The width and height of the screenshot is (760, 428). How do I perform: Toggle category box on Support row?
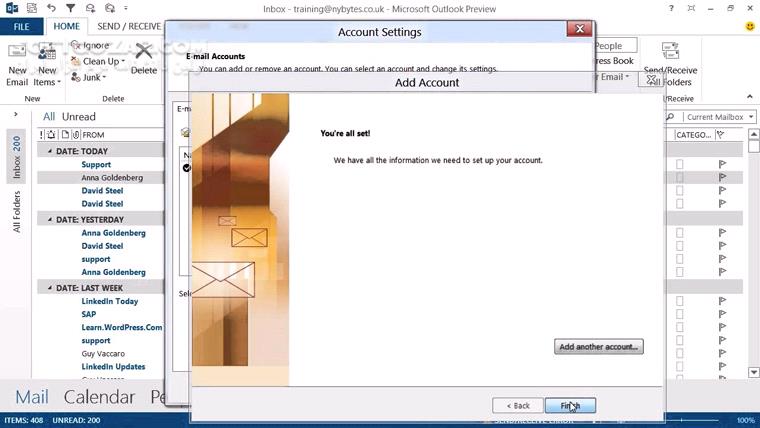(680, 164)
